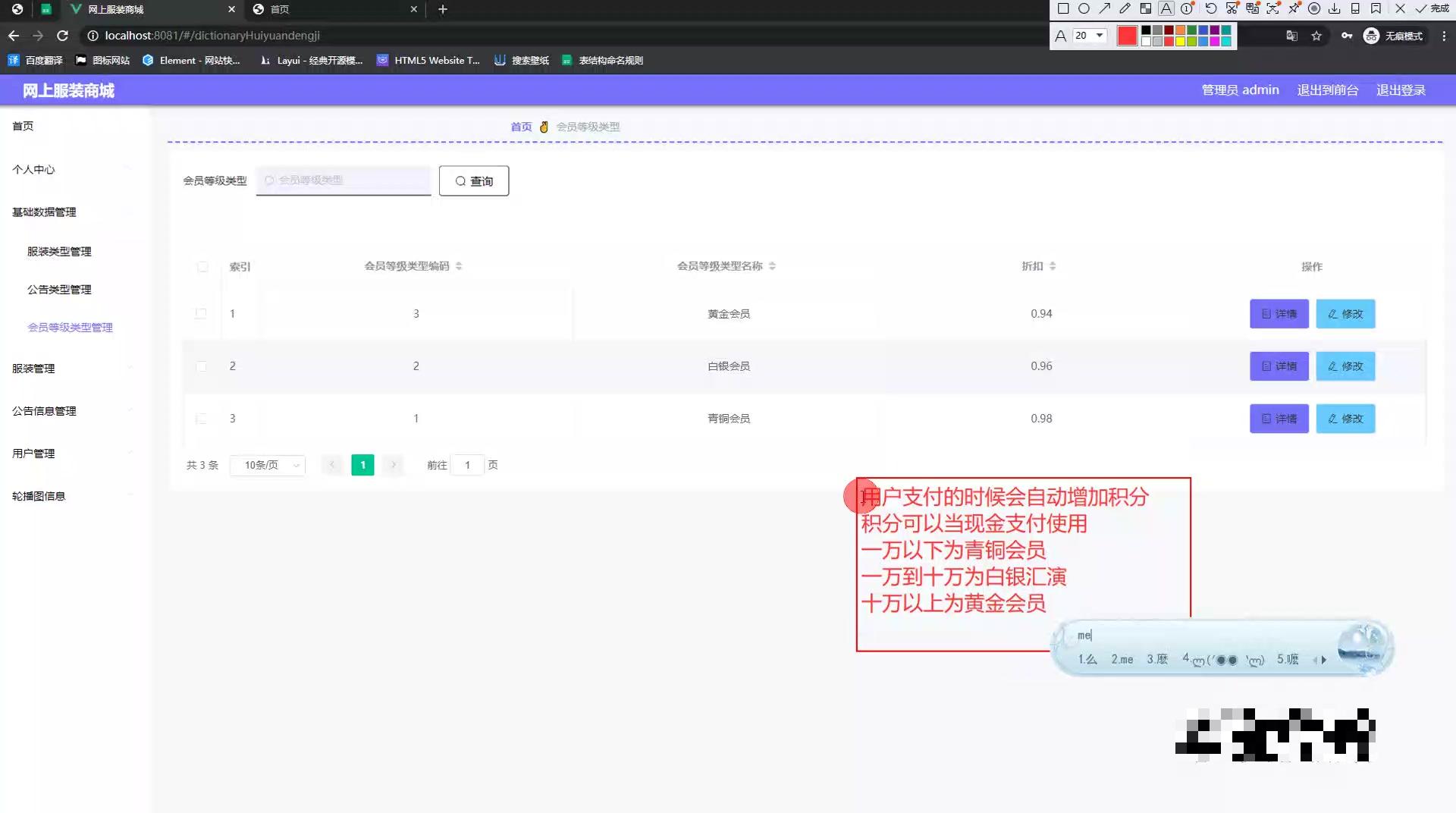Open the 会员等级类型管理 sidebar menu item
This screenshot has width=1456, height=813.
pos(70,327)
